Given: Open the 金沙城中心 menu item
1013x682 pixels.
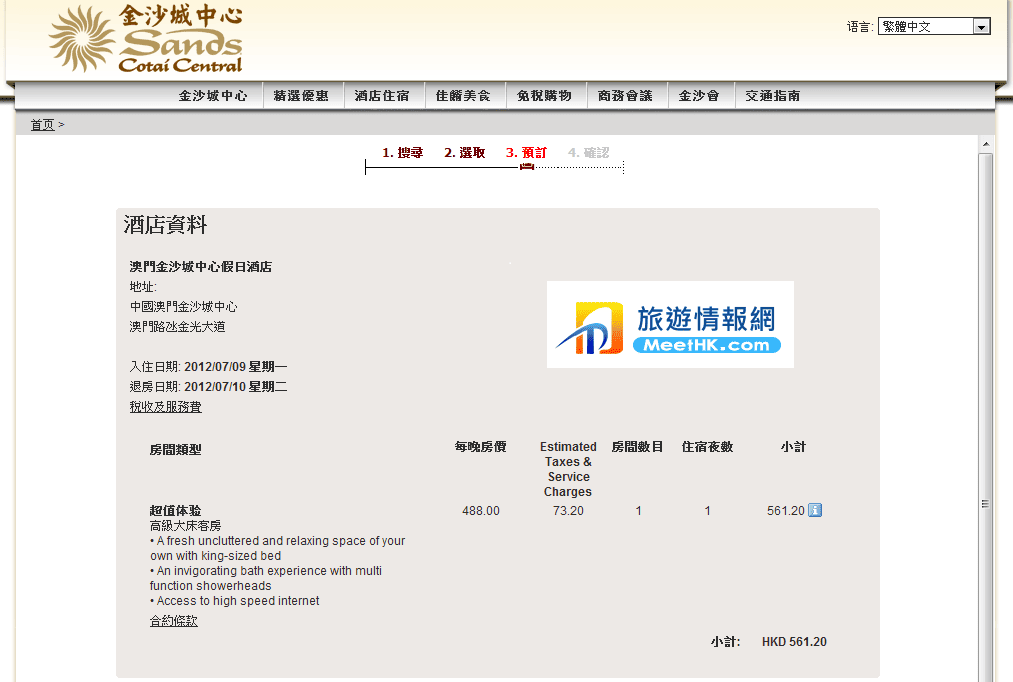Looking at the screenshot, I should 213,96.
